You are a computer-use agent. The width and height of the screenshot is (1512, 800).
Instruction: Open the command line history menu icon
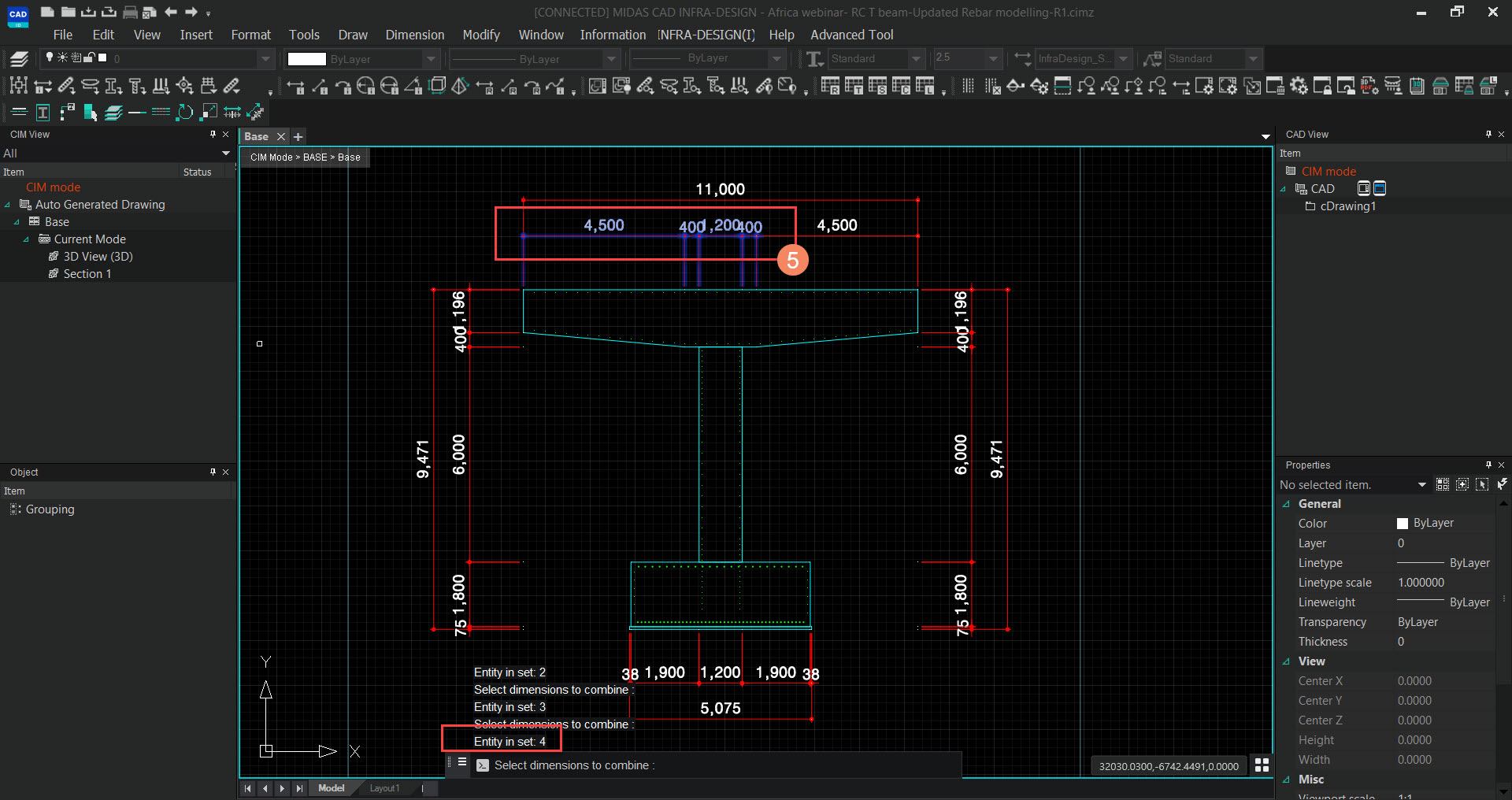(x=462, y=762)
